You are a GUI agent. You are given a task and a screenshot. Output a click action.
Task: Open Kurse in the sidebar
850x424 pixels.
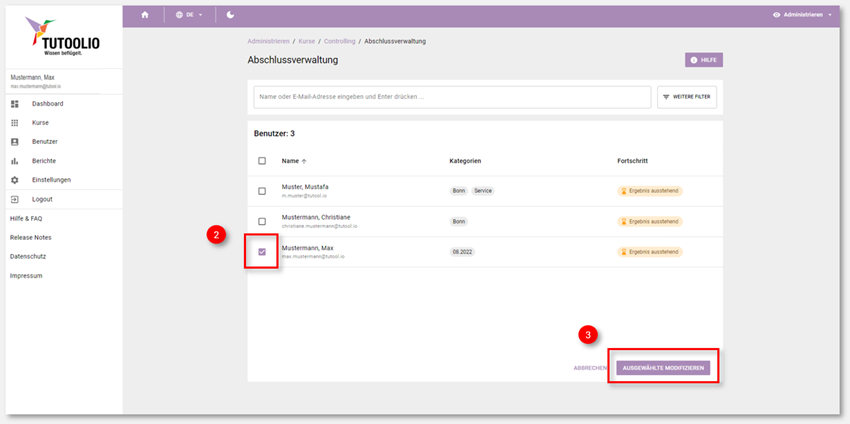click(40, 123)
